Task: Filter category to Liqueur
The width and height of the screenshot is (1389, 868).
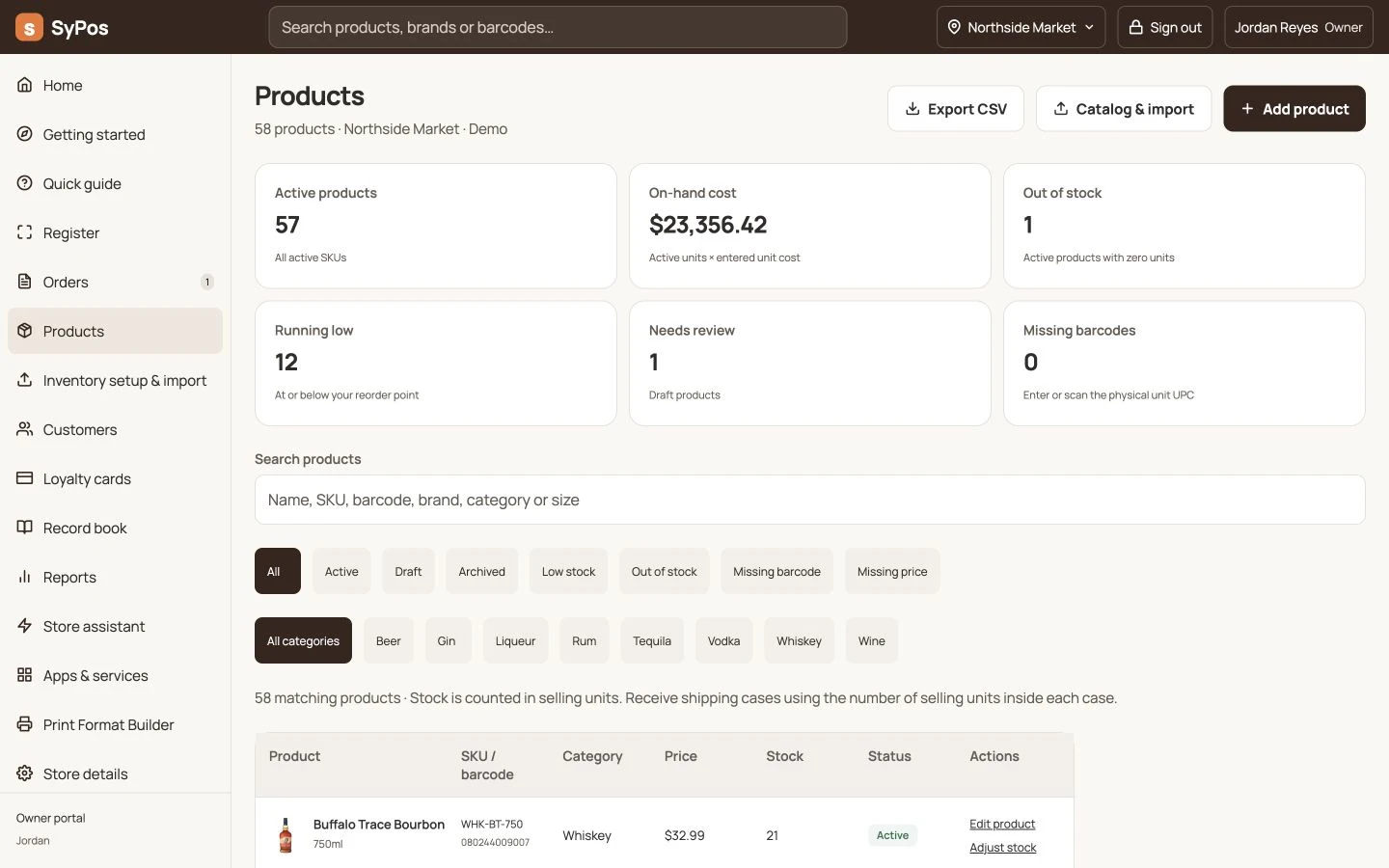Action: coord(515,640)
